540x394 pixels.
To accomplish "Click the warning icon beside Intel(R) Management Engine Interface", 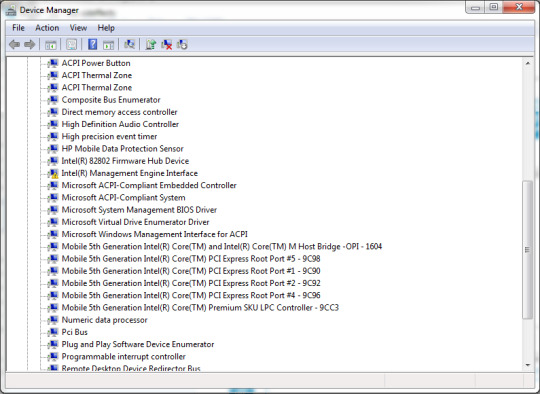I will click(x=53, y=173).
